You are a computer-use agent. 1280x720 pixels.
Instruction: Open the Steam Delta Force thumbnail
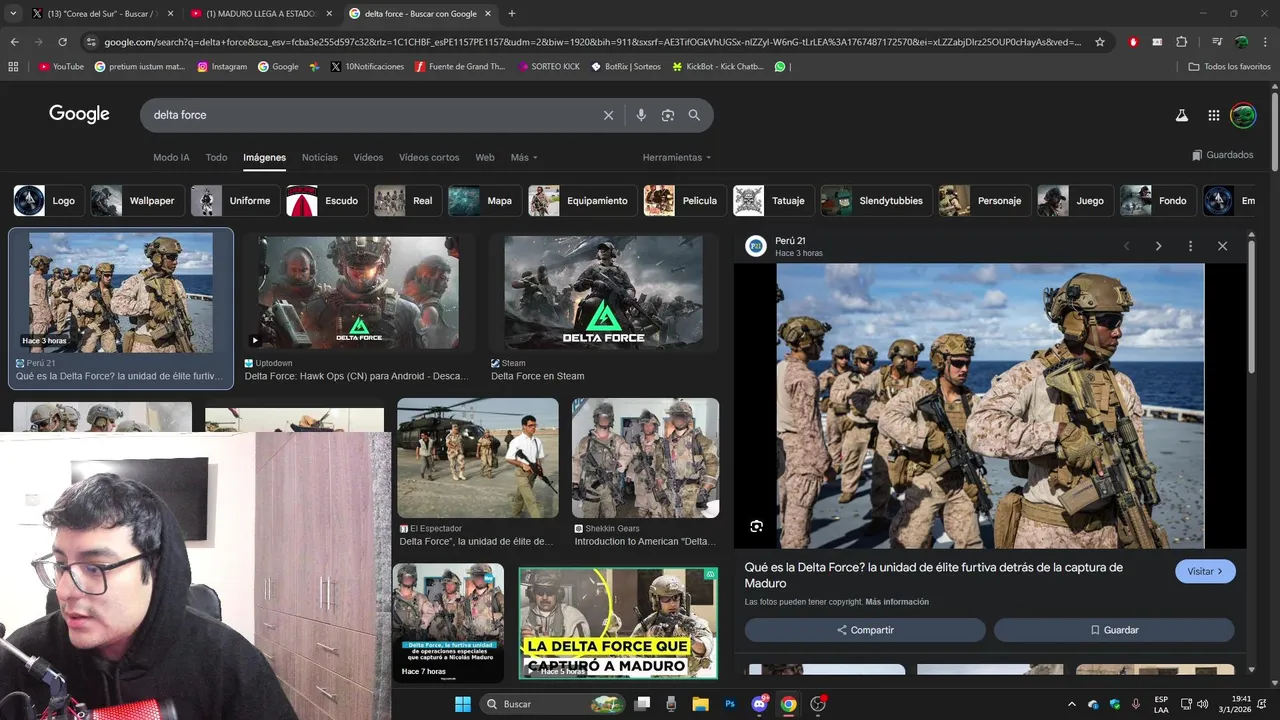coord(603,292)
